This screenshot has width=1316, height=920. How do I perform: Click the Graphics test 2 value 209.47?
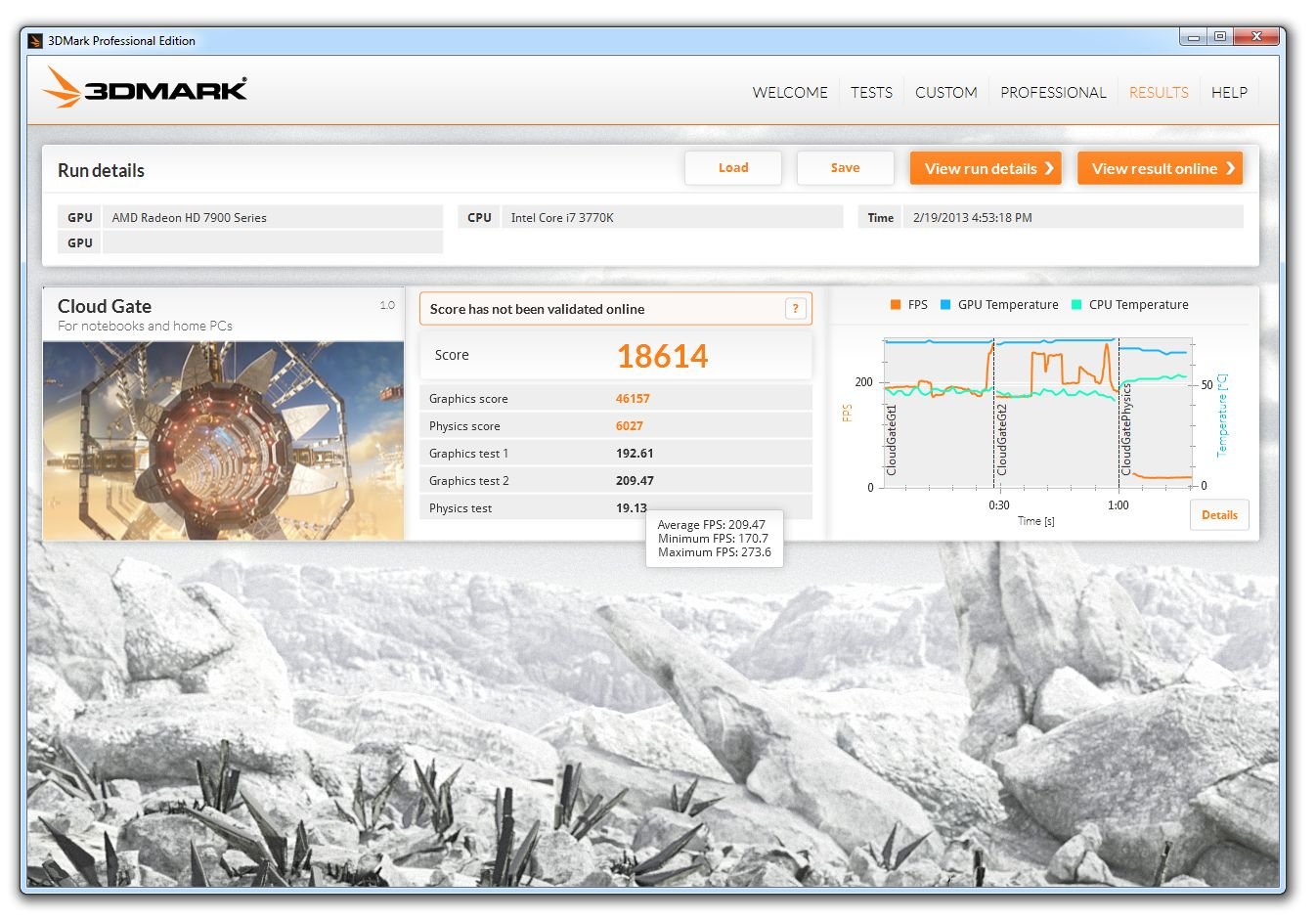click(x=635, y=481)
